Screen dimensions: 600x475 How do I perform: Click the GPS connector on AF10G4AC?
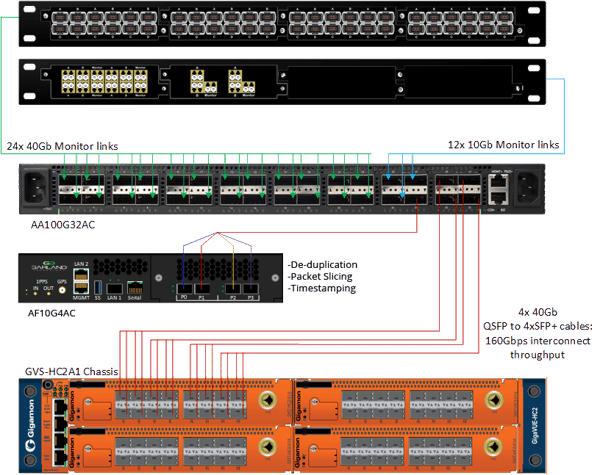coord(62,291)
